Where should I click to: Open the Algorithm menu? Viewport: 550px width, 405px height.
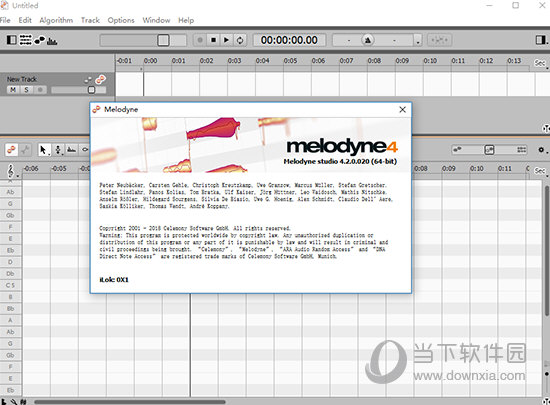(56, 20)
